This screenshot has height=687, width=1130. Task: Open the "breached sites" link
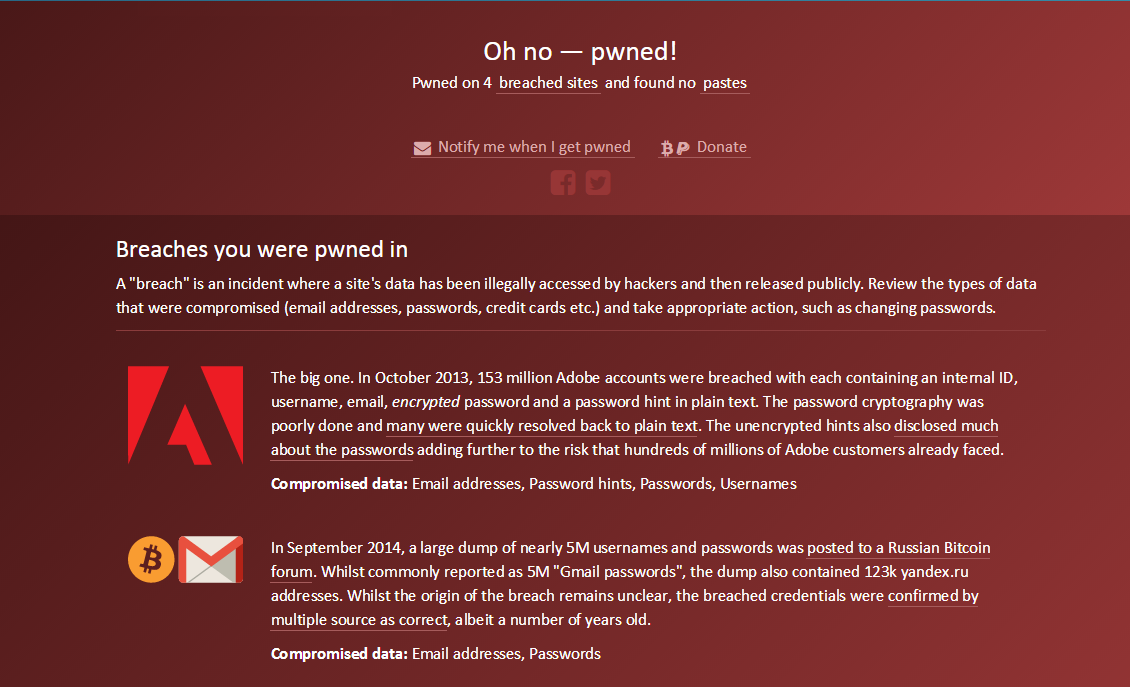(548, 83)
